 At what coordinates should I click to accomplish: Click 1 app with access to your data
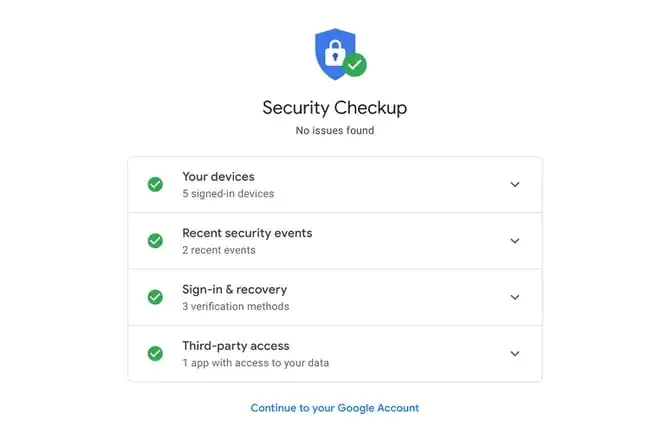coord(255,363)
